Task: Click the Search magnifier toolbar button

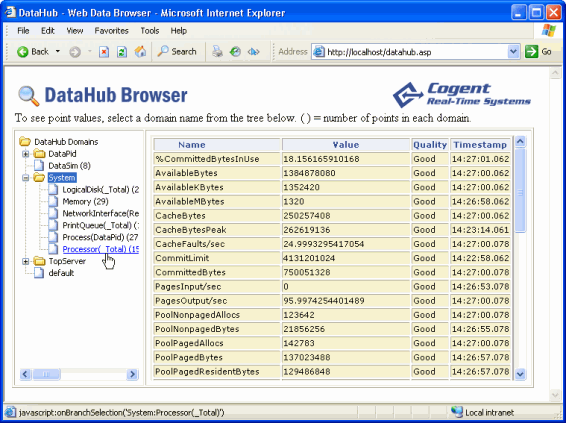Action: (x=177, y=52)
